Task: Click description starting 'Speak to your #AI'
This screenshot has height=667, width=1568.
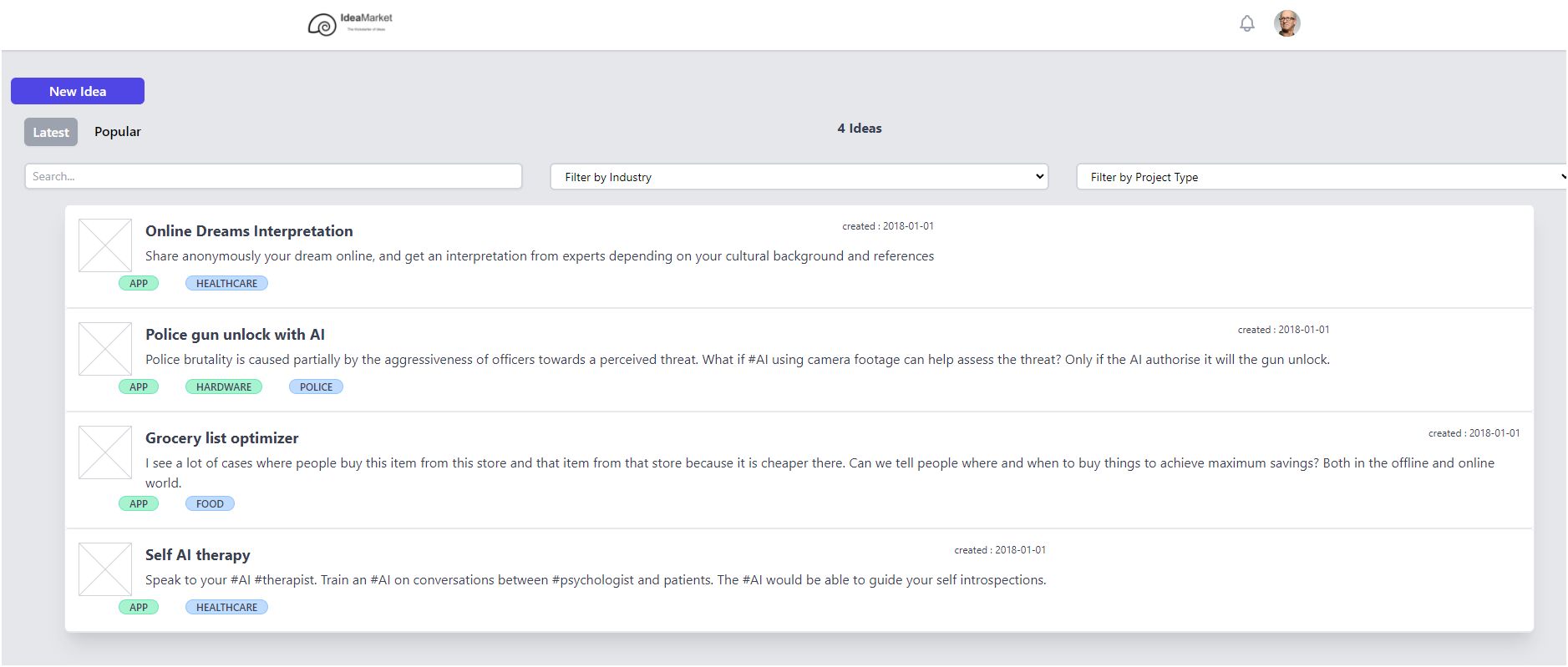Action: pos(596,580)
